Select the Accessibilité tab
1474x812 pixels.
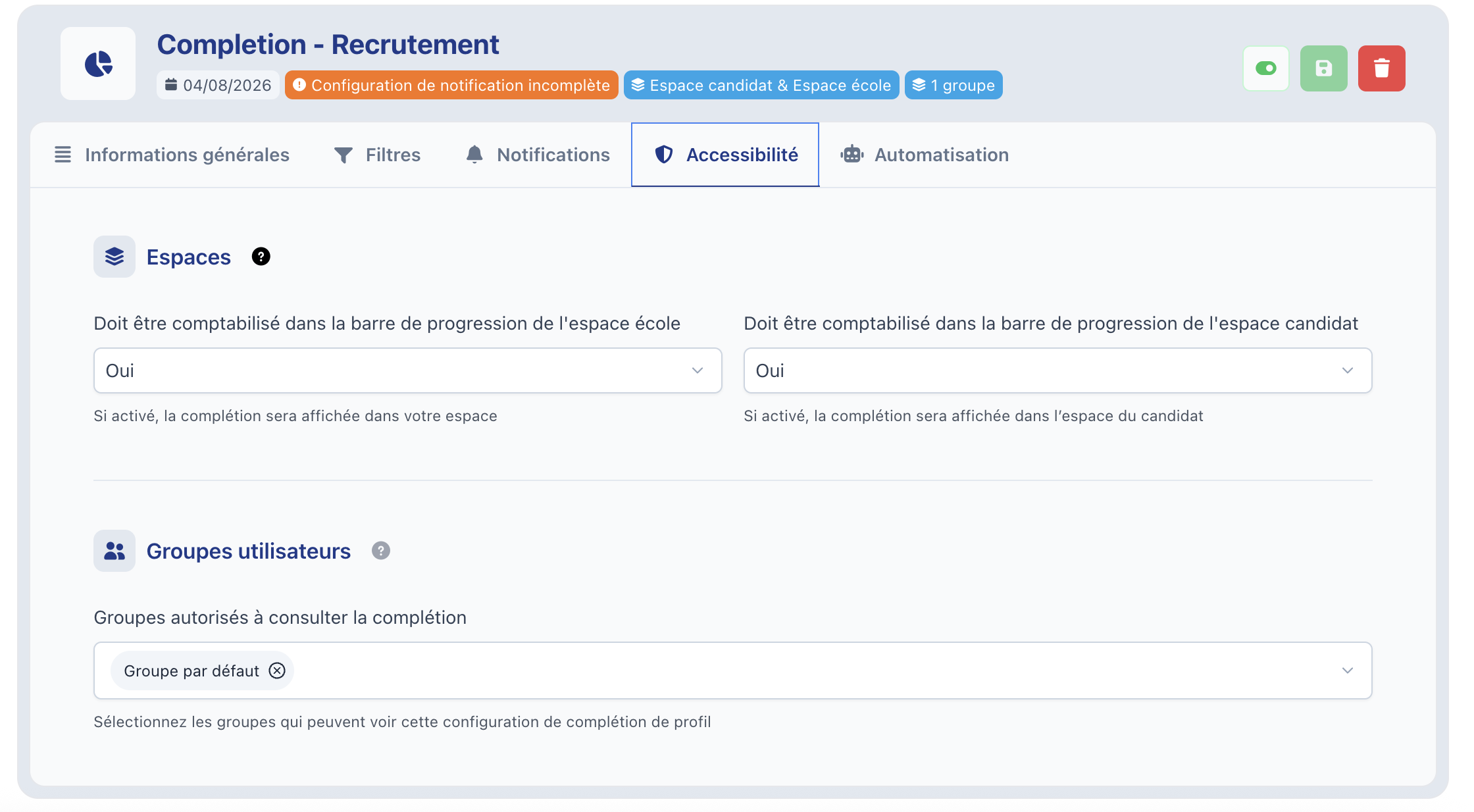[x=725, y=155]
